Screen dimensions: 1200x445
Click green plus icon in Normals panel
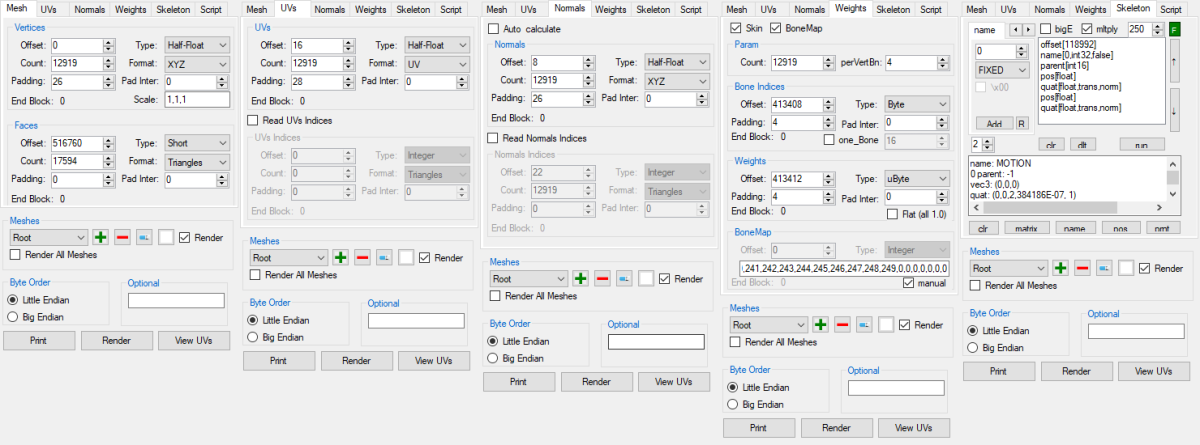click(x=581, y=278)
